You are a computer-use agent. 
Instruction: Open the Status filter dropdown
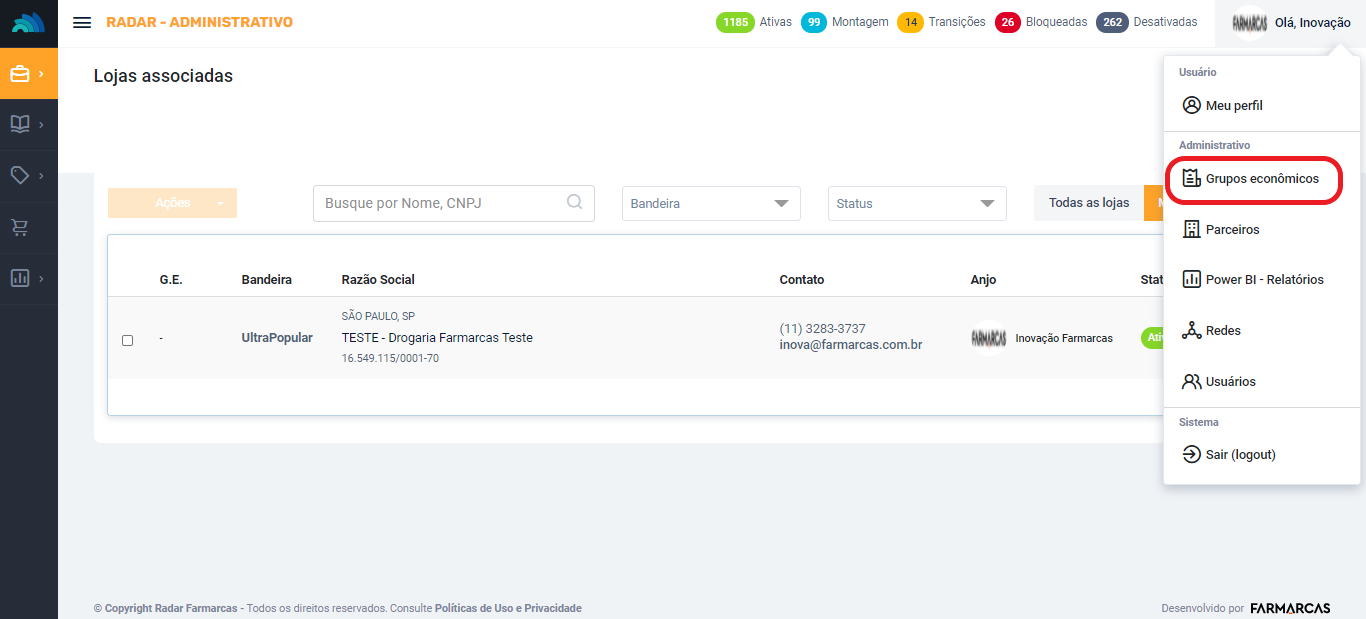point(917,203)
